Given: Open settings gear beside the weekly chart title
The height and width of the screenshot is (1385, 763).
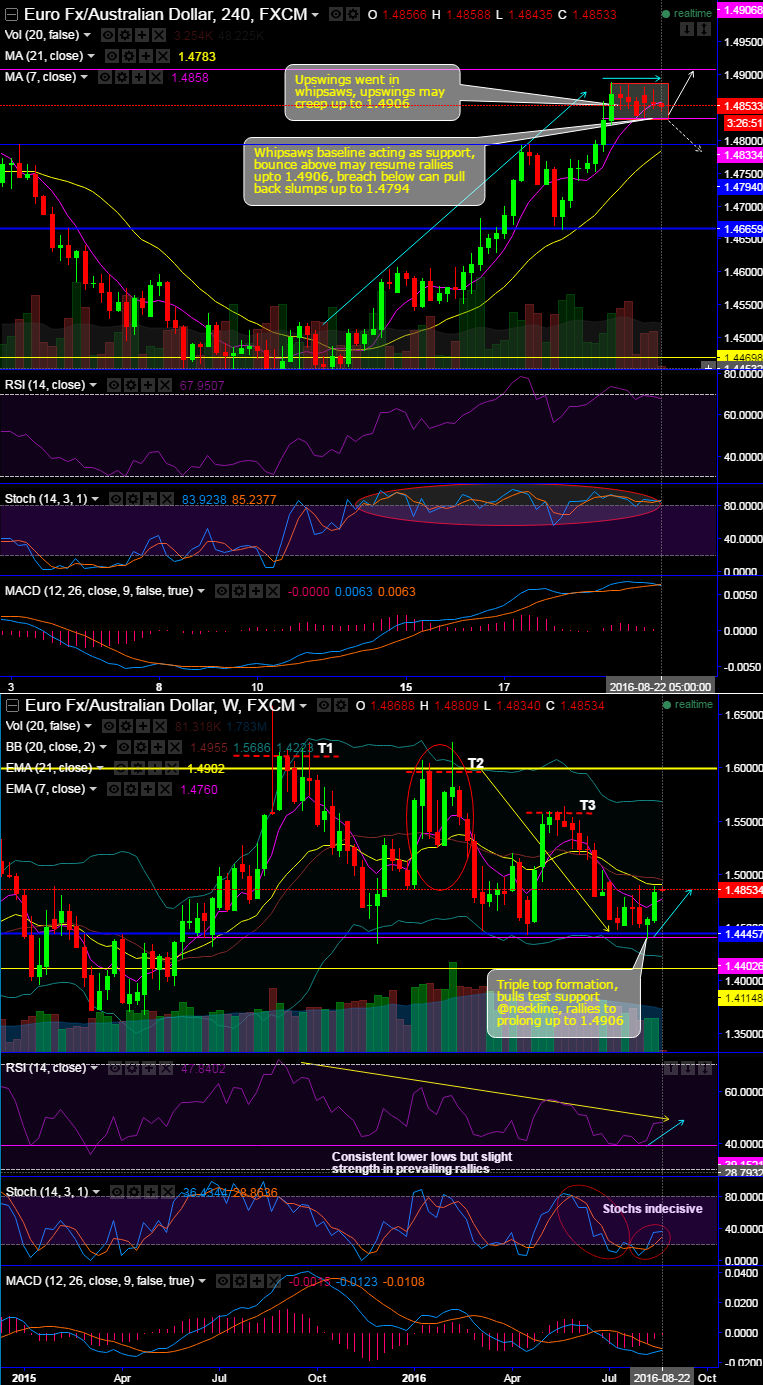Looking at the screenshot, I should pyautogui.click(x=341, y=705).
